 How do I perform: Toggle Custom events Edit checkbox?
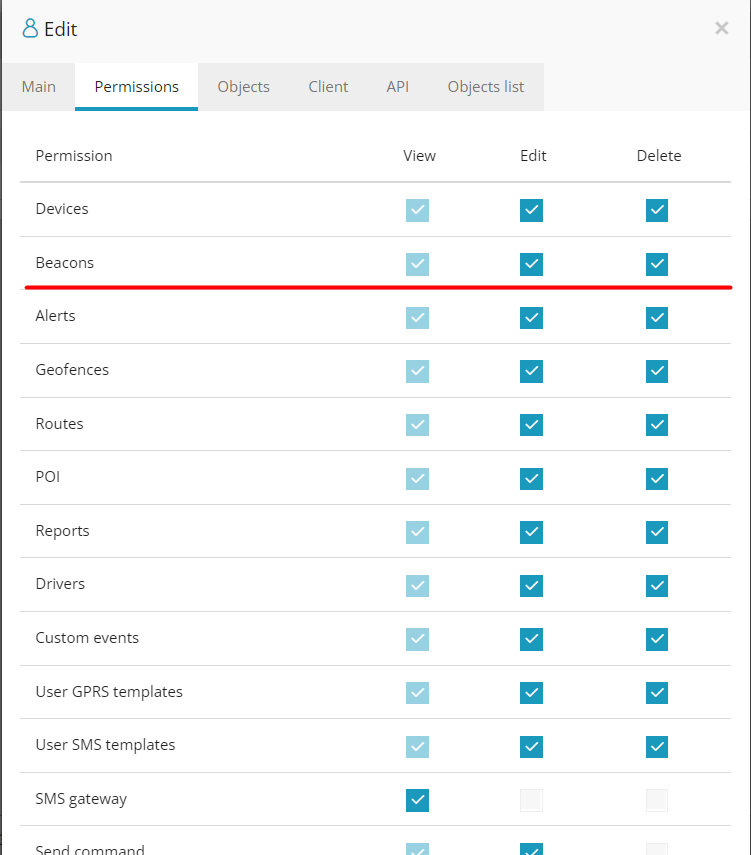(531, 639)
